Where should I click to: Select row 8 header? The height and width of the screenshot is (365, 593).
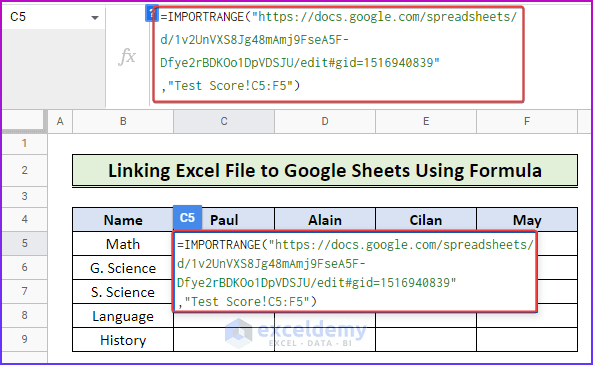coord(25,315)
